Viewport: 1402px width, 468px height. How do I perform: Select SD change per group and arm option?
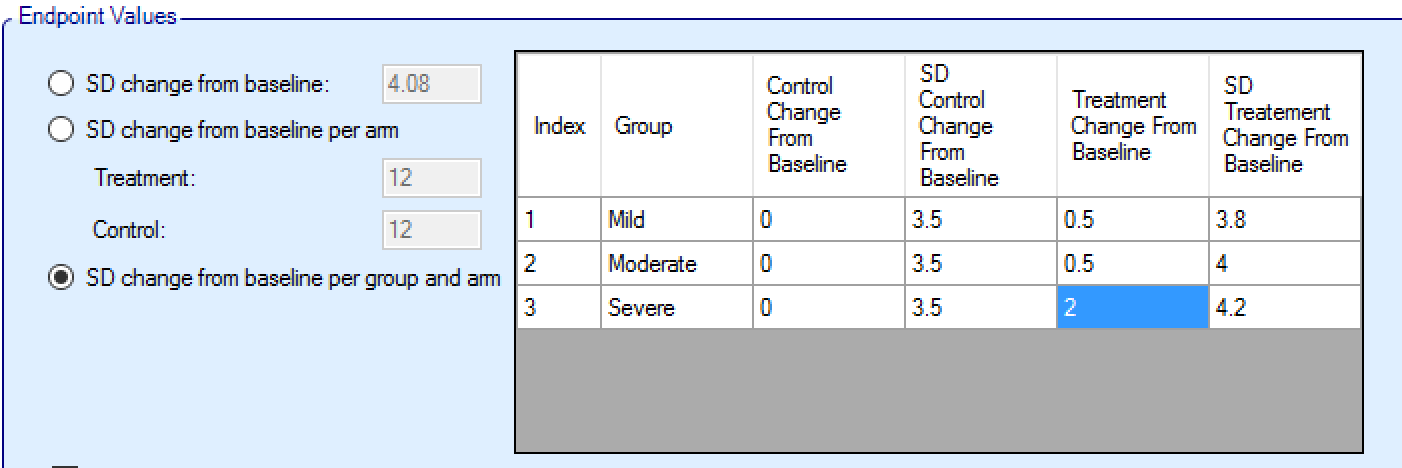pyautogui.click(x=62, y=278)
